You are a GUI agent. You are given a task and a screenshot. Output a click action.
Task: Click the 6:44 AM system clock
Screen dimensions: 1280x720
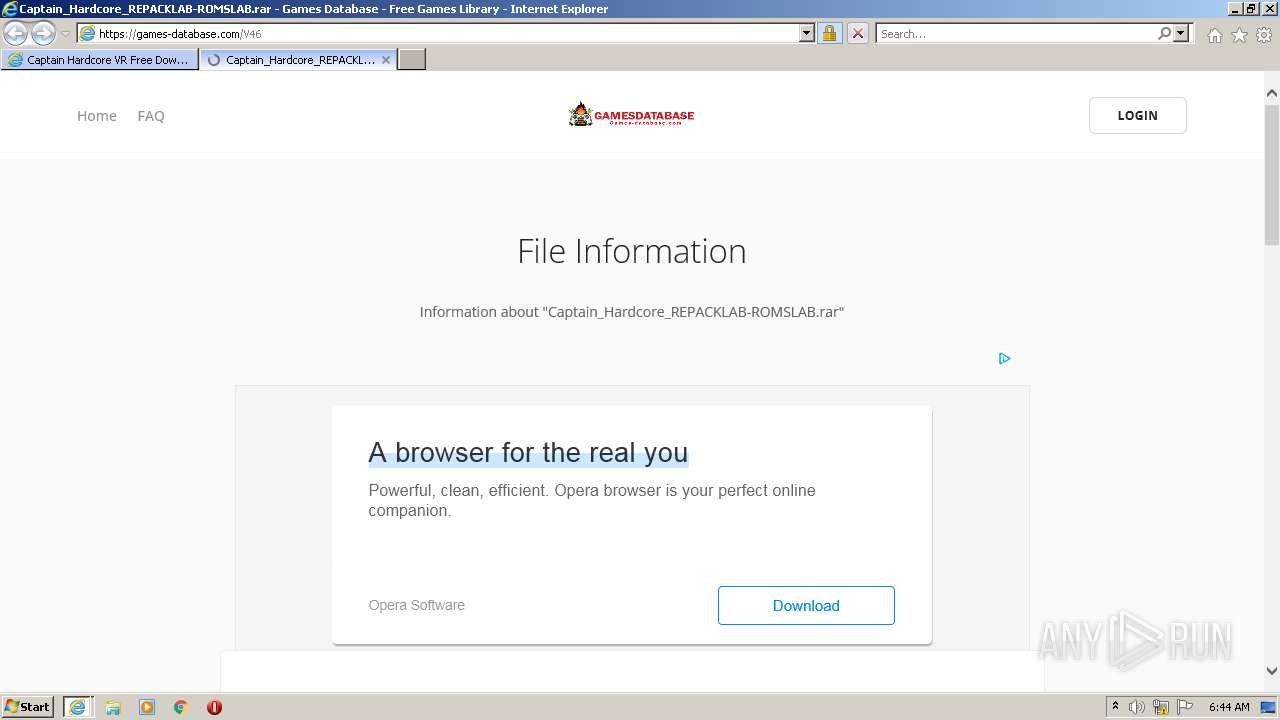click(1229, 707)
